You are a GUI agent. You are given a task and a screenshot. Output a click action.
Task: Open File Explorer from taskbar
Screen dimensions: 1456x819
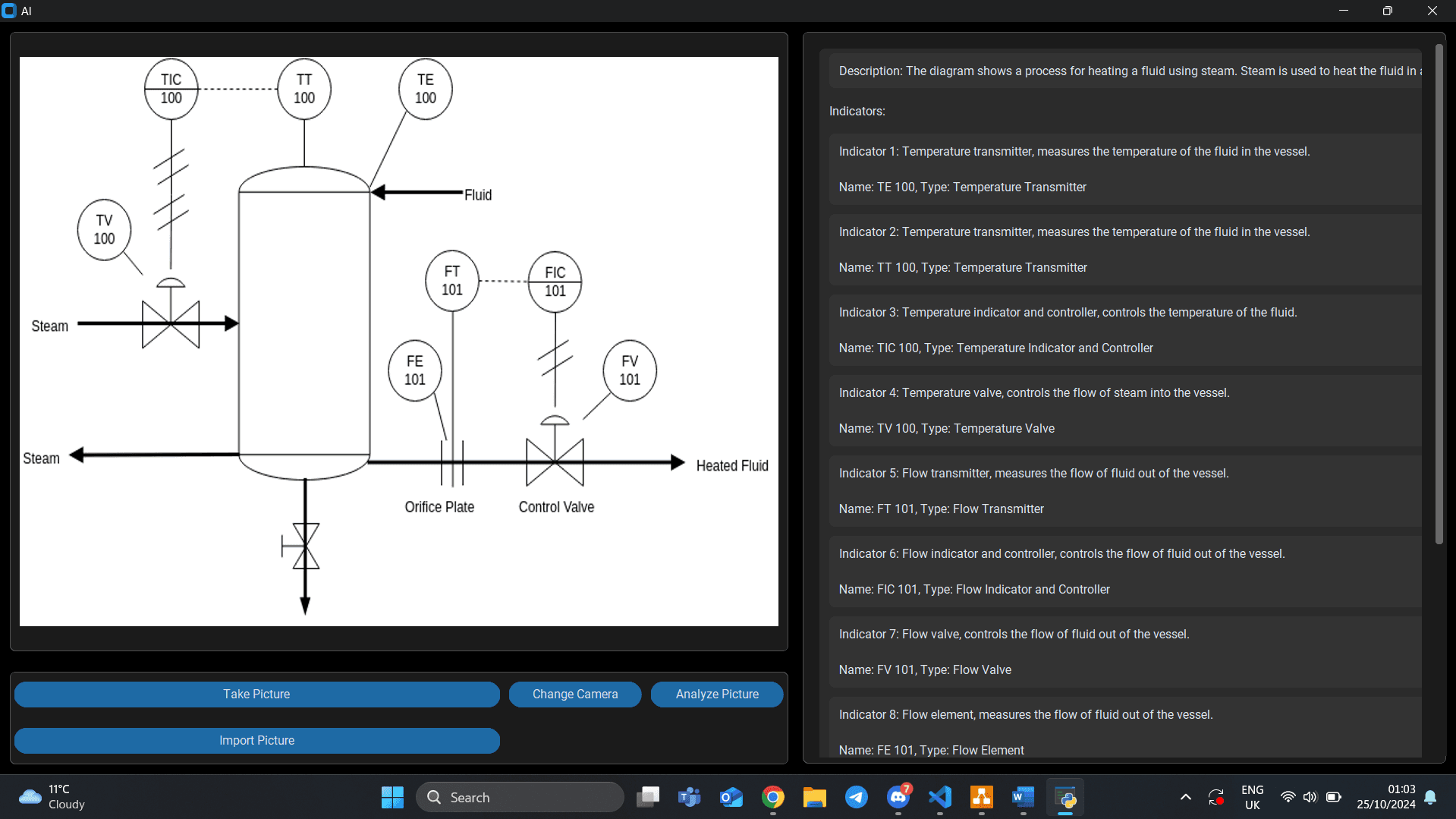[x=815, y=797]
